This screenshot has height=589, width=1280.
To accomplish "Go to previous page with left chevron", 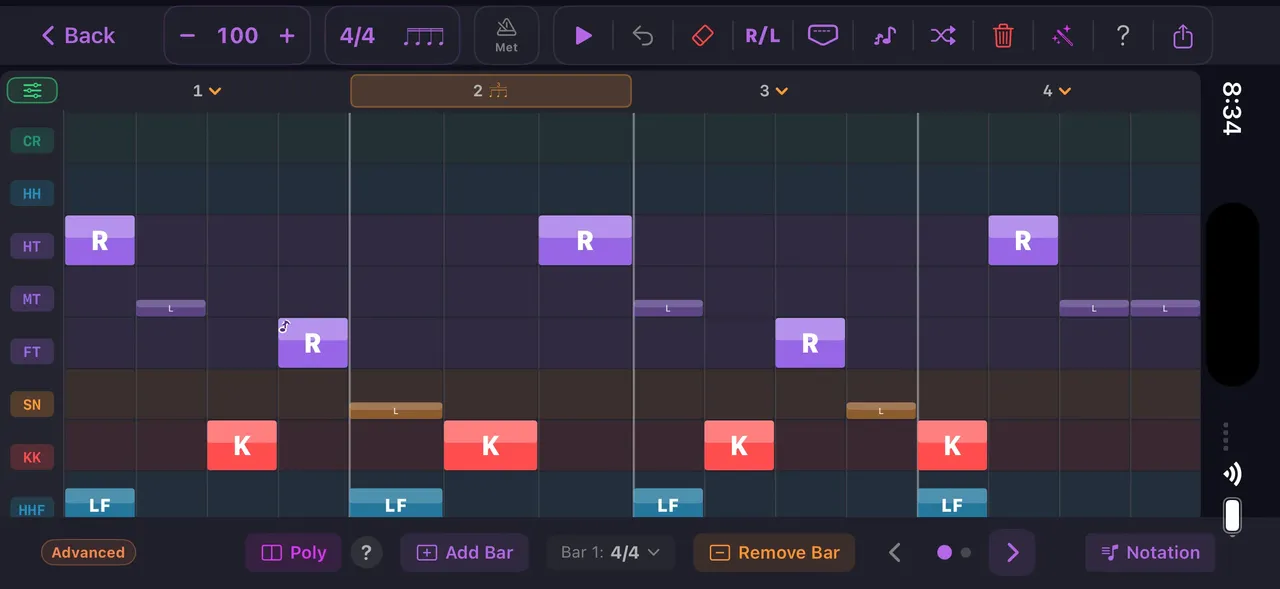I will [895, 553].
